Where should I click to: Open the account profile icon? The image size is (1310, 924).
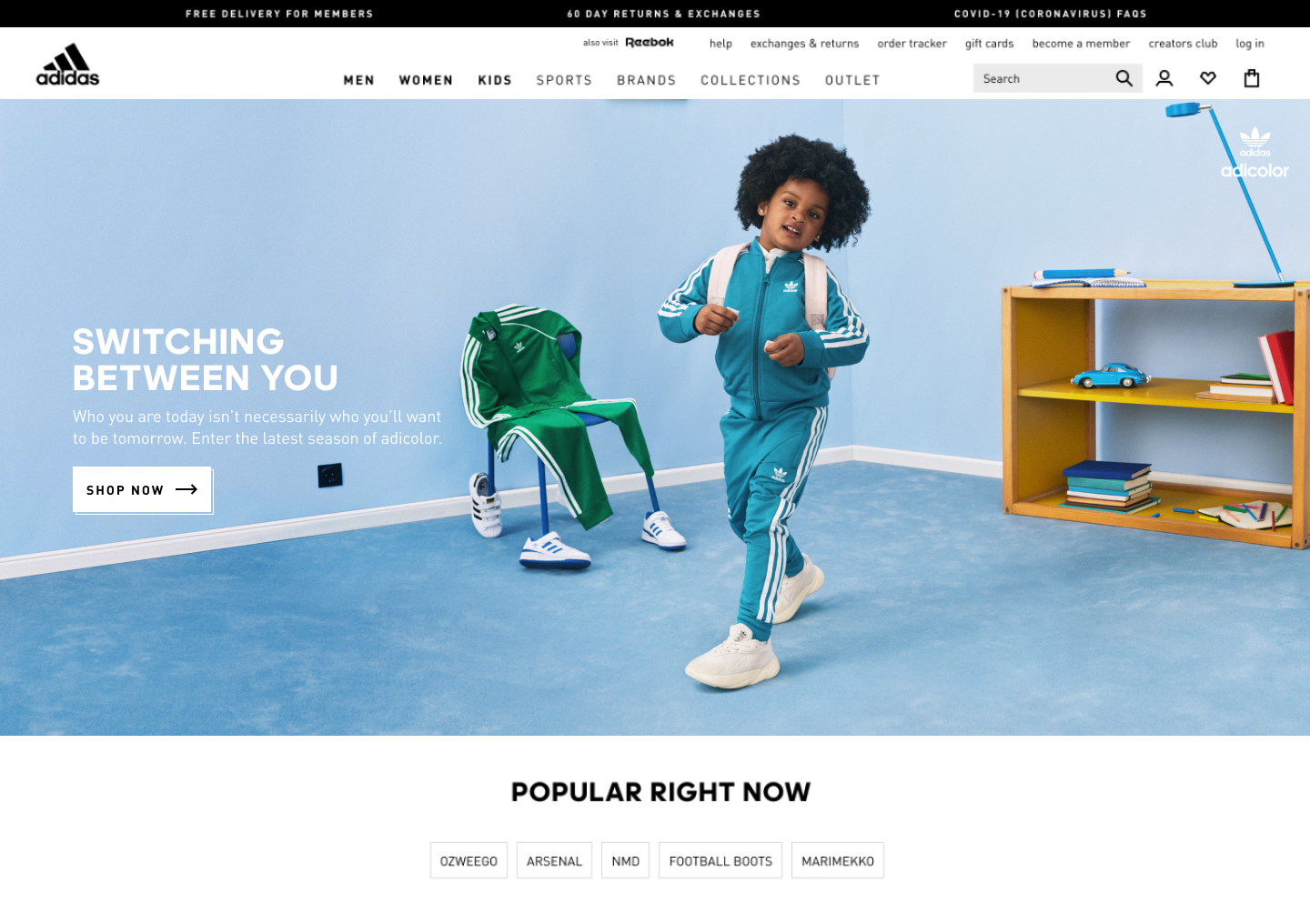click(1164, 79)
